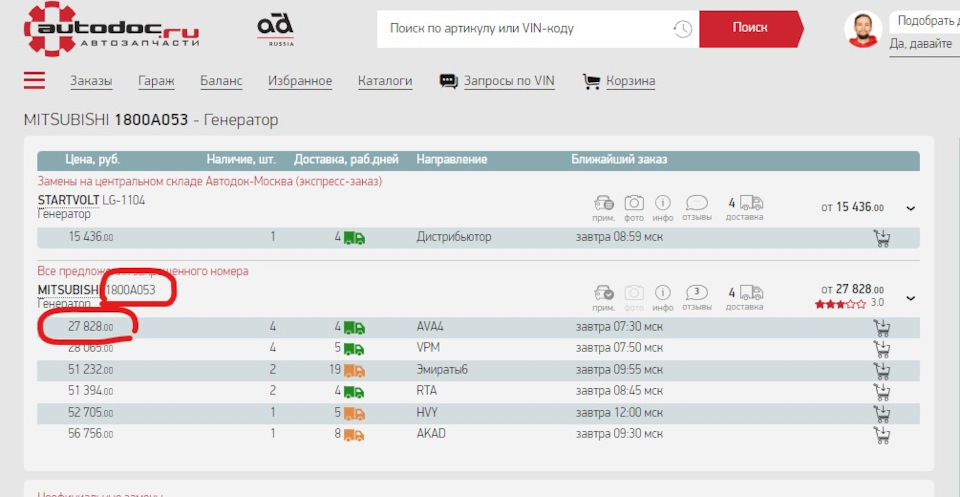Add HVY offer to cart
Image resolution: width=960 pixels, height=497 pixels.
pyautogui.click(x=881, y=413)
